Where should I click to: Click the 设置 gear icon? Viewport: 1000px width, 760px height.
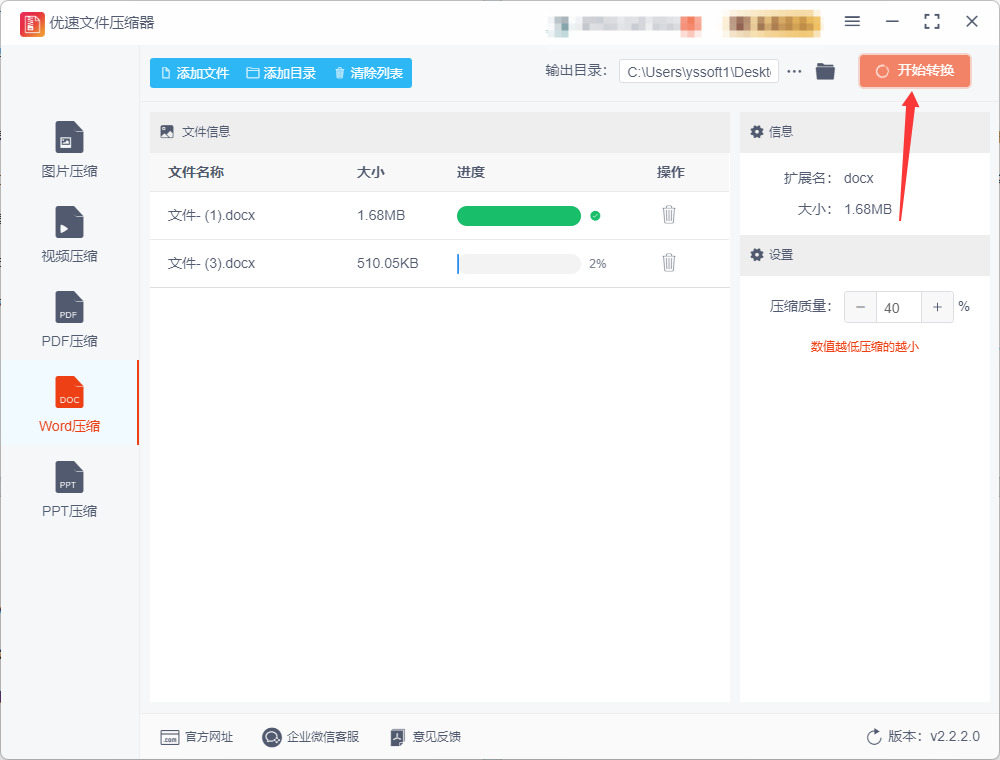click(756, 254)
